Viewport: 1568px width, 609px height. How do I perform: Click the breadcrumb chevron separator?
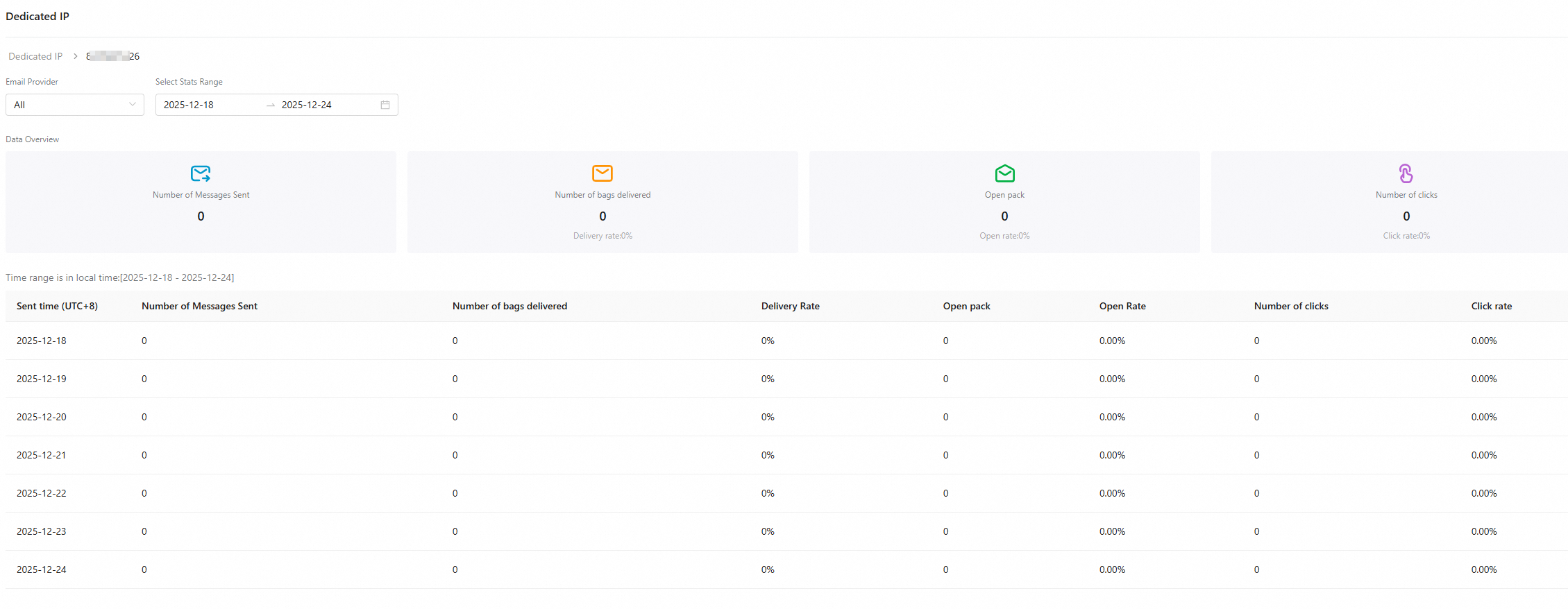[x=76, y=56]
